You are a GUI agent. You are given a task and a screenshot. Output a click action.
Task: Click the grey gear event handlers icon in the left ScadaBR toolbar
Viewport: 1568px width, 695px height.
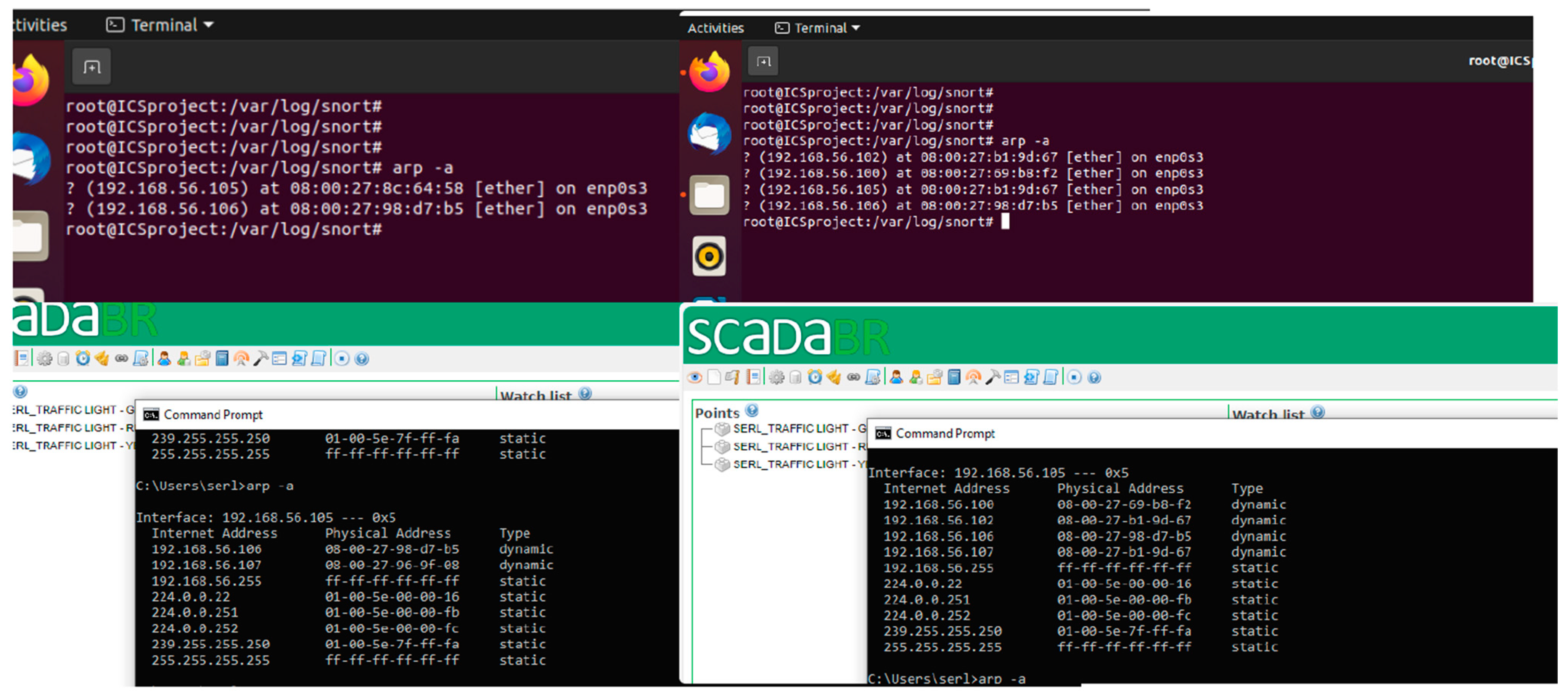[44, 359]
